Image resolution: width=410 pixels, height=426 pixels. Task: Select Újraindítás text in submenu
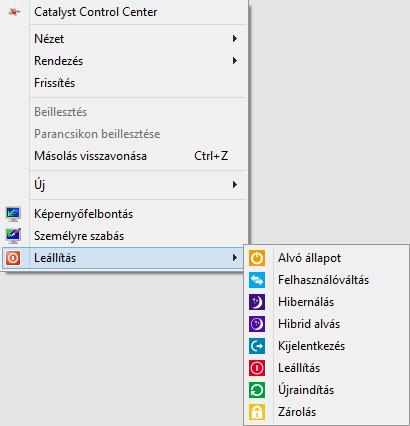(x=306, y=390)
